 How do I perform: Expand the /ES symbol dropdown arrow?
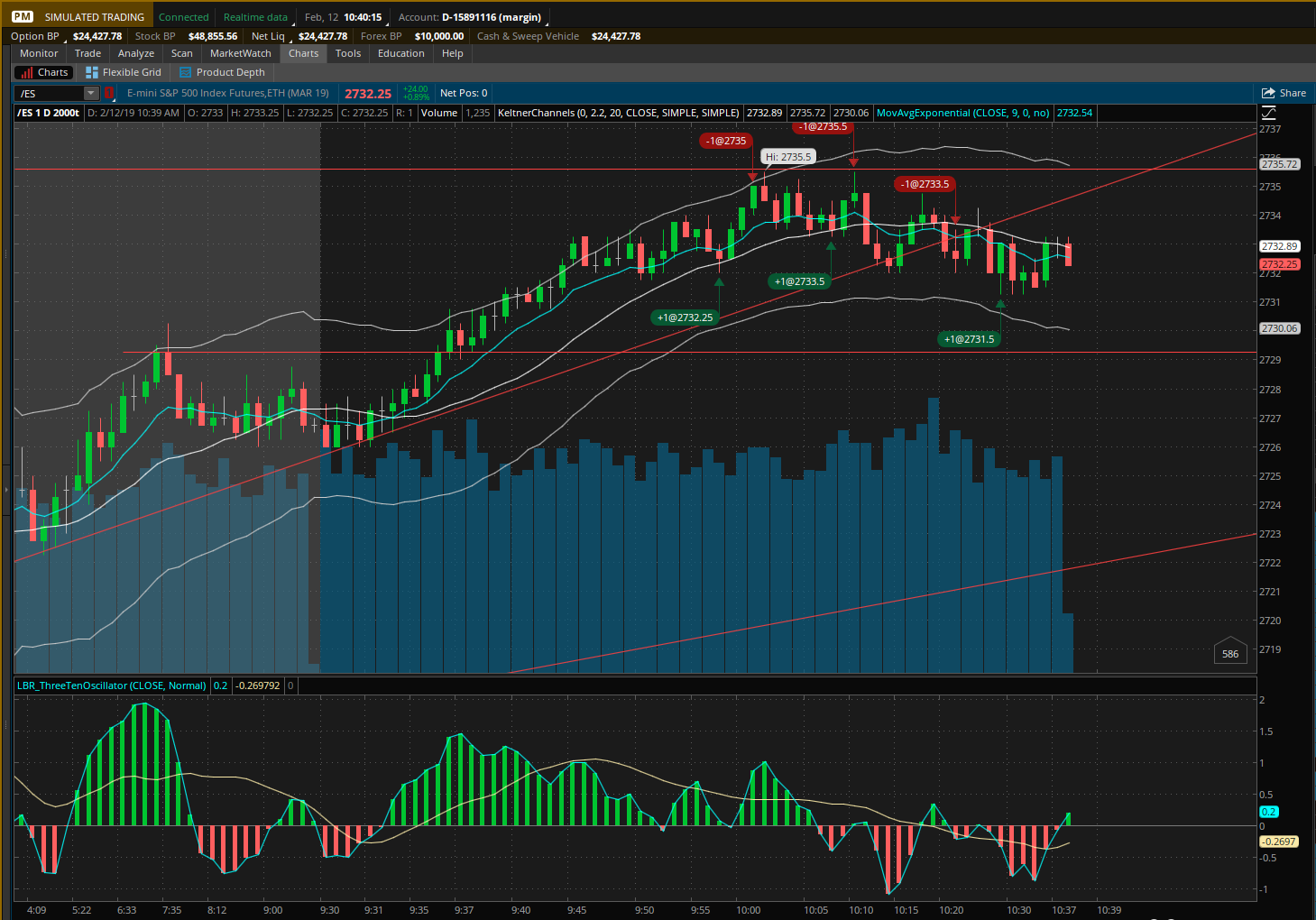coord(90,93)
